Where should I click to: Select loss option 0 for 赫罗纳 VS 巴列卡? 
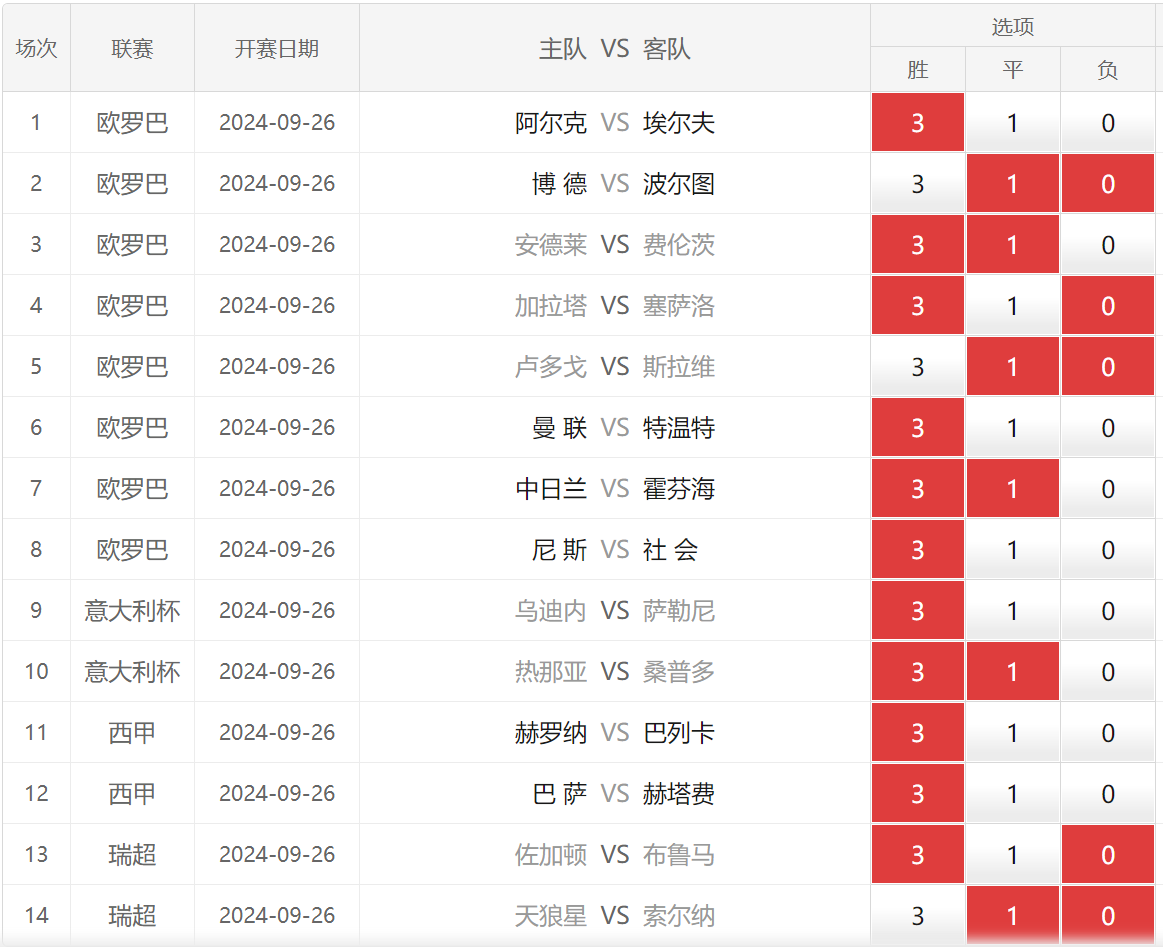pyautogui.click(x=1107, y=732)
